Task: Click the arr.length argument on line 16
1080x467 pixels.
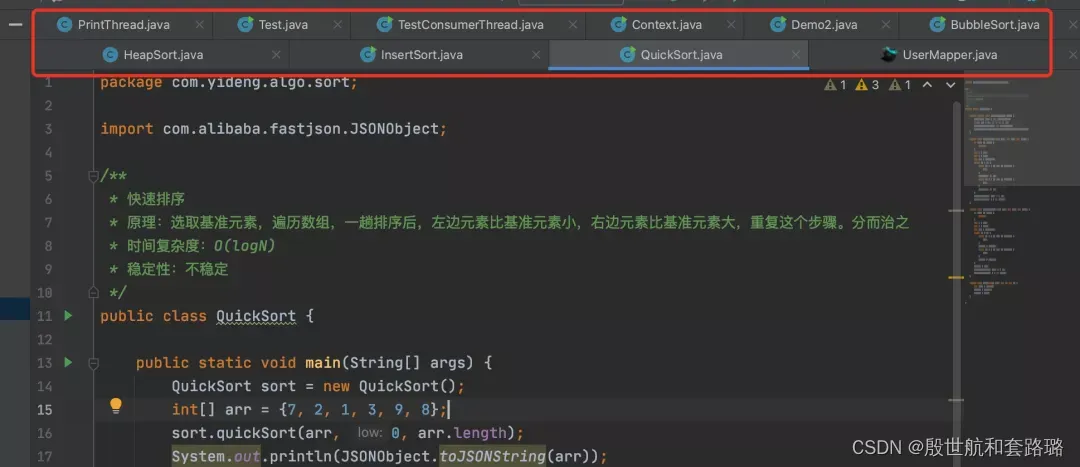Action: click(x=461, y=433)
